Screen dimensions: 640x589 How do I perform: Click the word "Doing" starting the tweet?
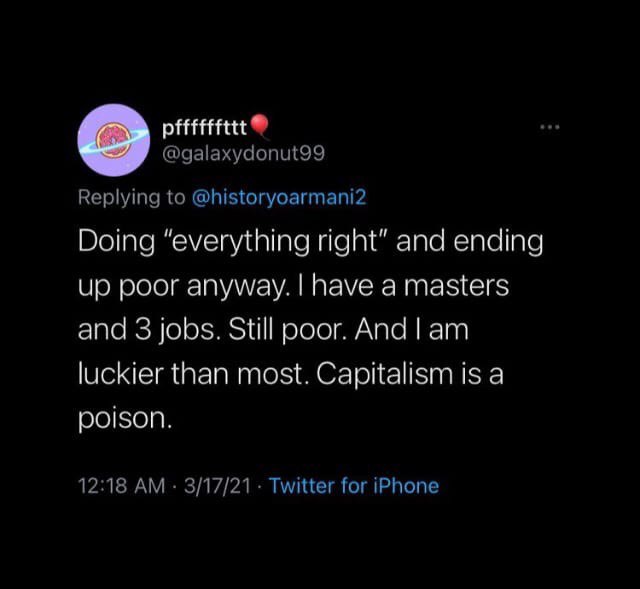[112, 242]
